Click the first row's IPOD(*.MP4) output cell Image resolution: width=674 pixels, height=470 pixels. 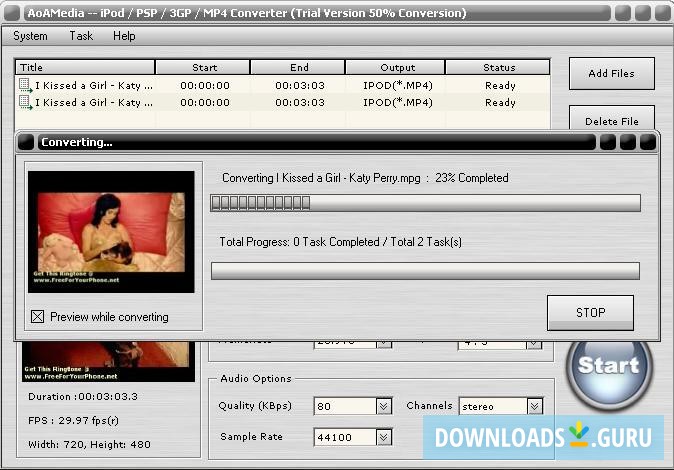(x=398, y=86)
